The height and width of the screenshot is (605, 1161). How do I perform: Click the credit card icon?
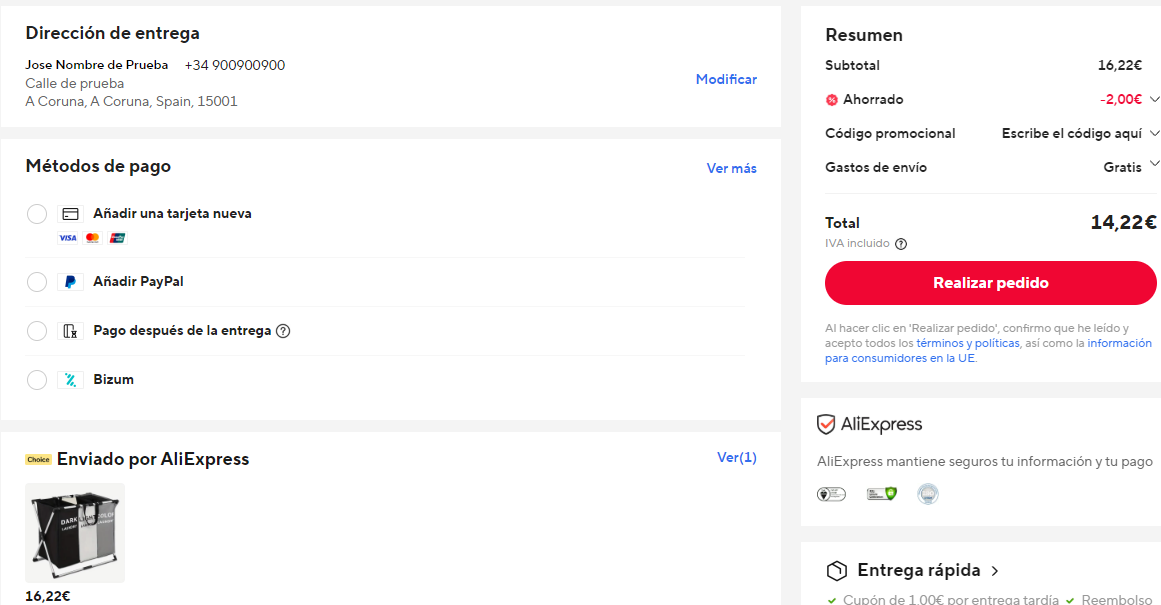point(70,214)
